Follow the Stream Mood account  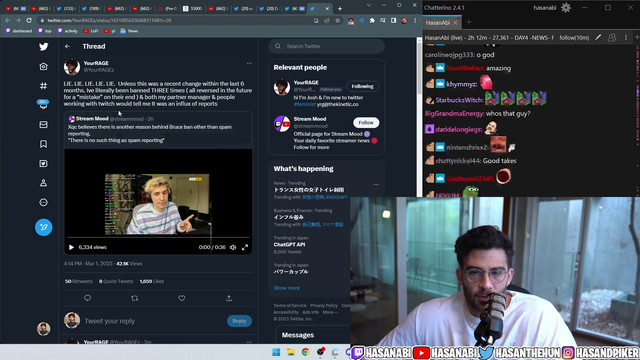[366, 122]
